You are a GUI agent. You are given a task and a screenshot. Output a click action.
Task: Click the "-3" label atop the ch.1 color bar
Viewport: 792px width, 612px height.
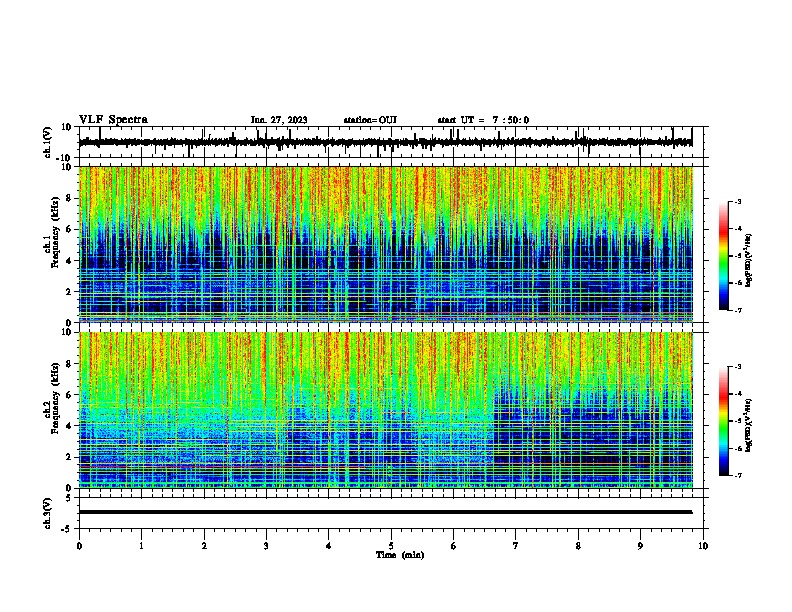point(737,202)
